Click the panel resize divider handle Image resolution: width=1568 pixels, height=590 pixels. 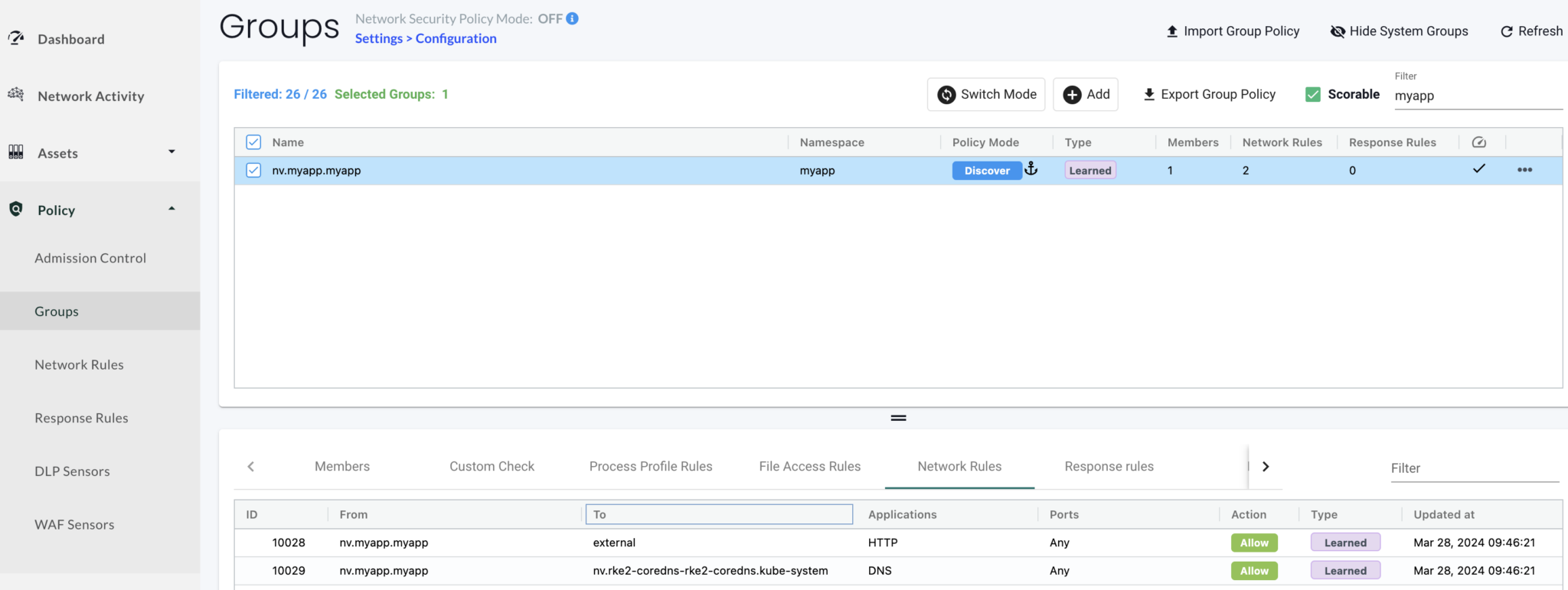[898, 418]
